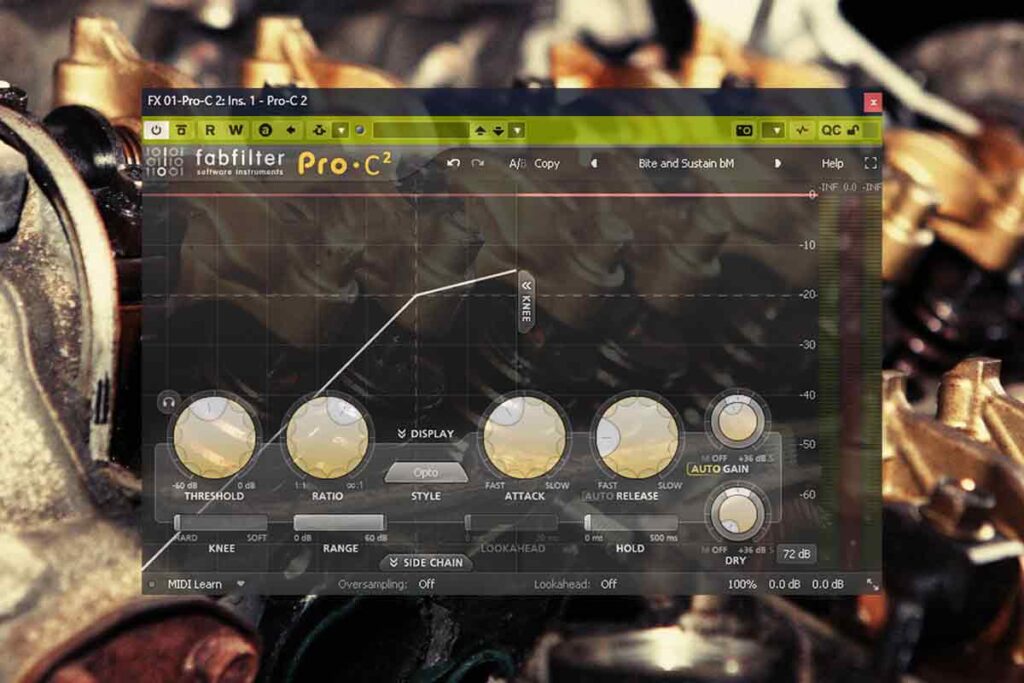Toggle the MIDI indicator dot
This screenshot has width=1024, height=683.
pyautogui.click(x=152, y=584)
